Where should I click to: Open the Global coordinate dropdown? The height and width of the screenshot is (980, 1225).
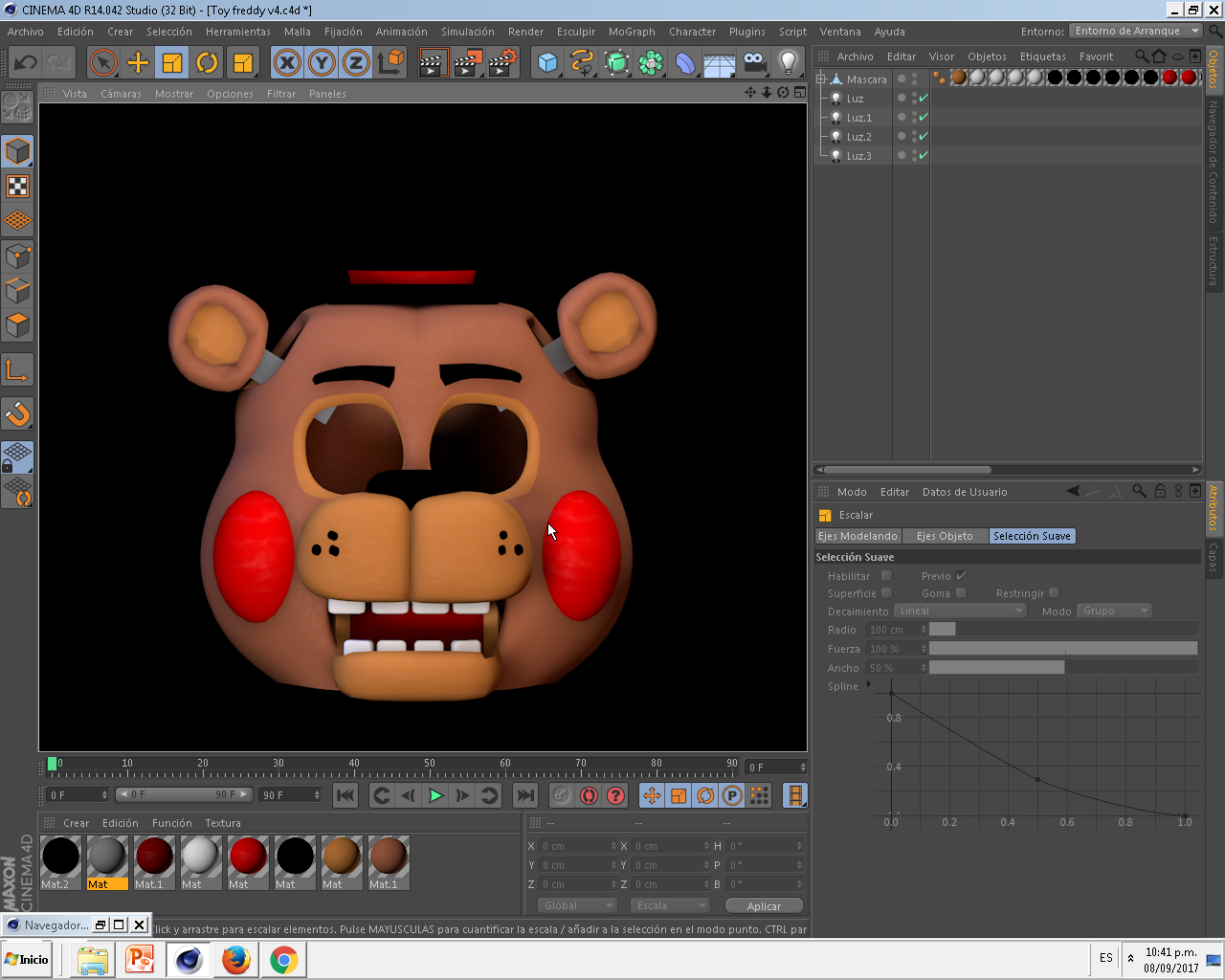[577, 905]
